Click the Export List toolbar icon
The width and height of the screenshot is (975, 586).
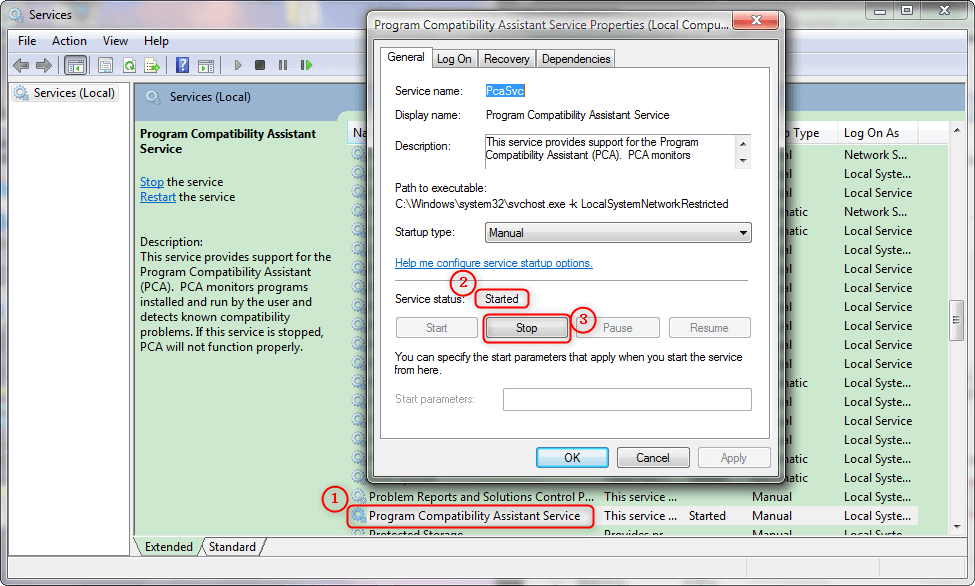[152, 66]
